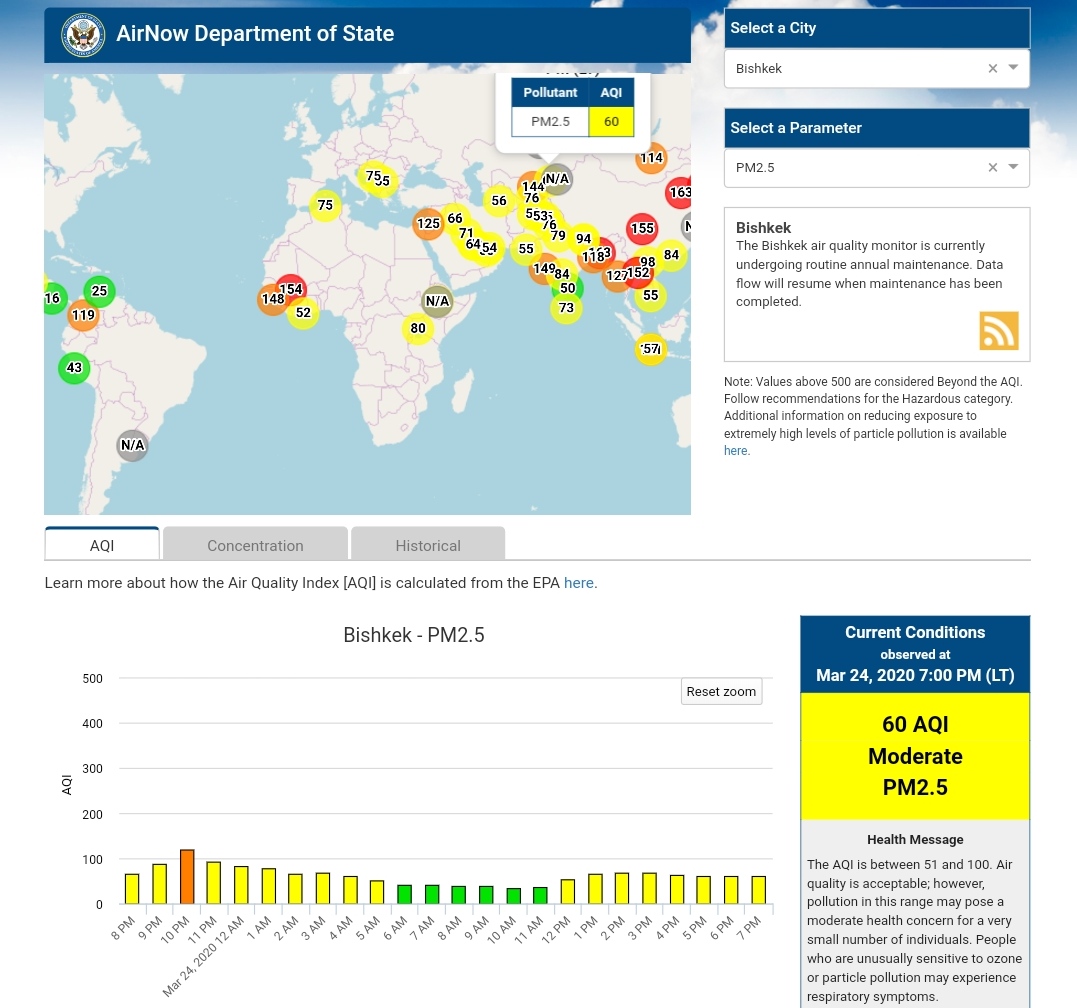Click the red 155 AQI map marker

pyautogui.click(x=642, y=228)
